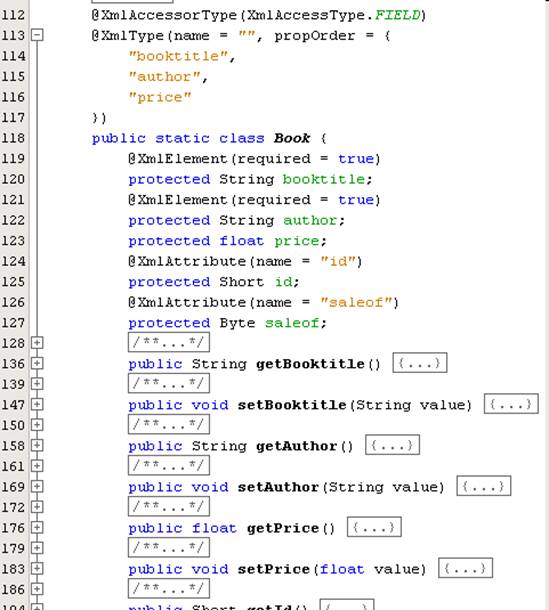Open collapsed body of setBooktitle method
Screen dimensions: 549x610
click(511, 404)
